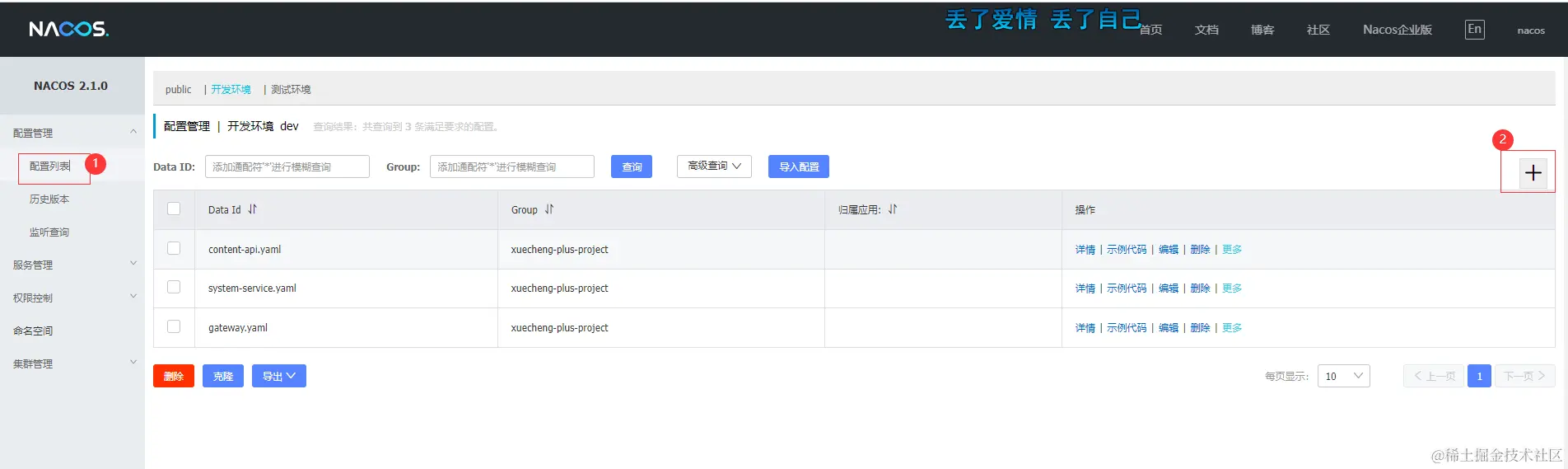Open 详情 for content-api.yaml
Screen dimensions: 1568x469
point(1085,250)
